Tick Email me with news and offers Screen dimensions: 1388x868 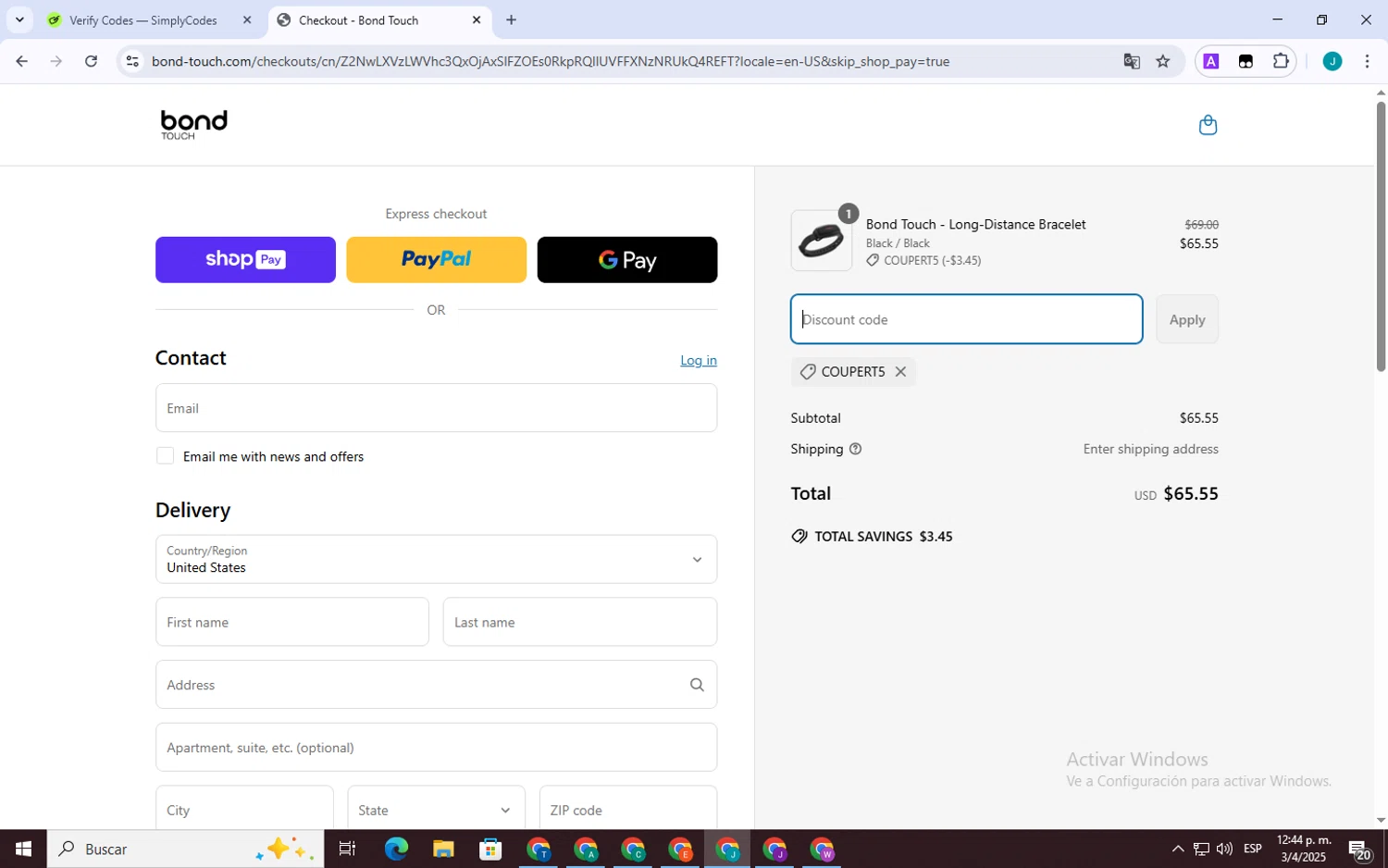click(165, 456)
